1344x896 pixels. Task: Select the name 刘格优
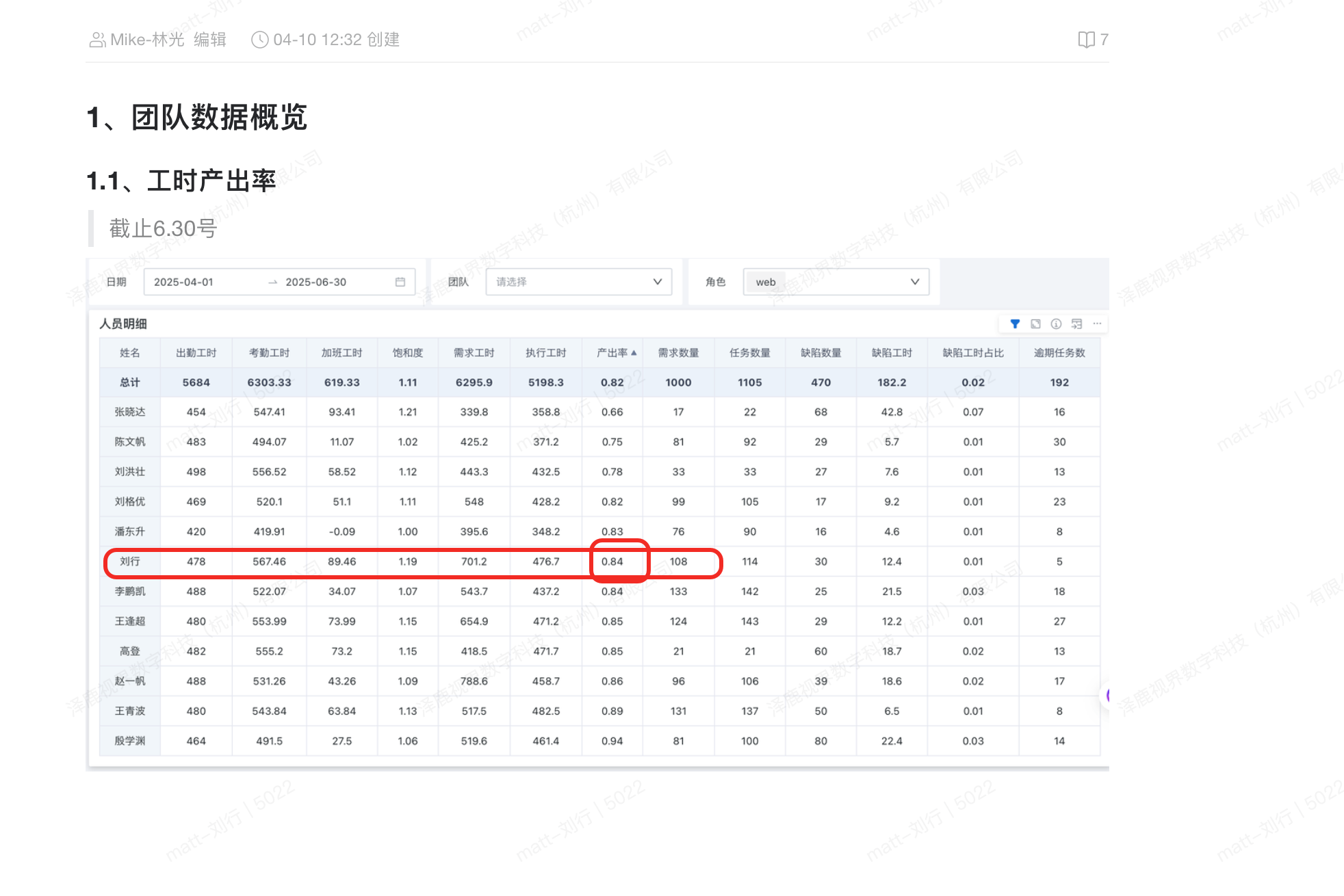coord(130,501)
